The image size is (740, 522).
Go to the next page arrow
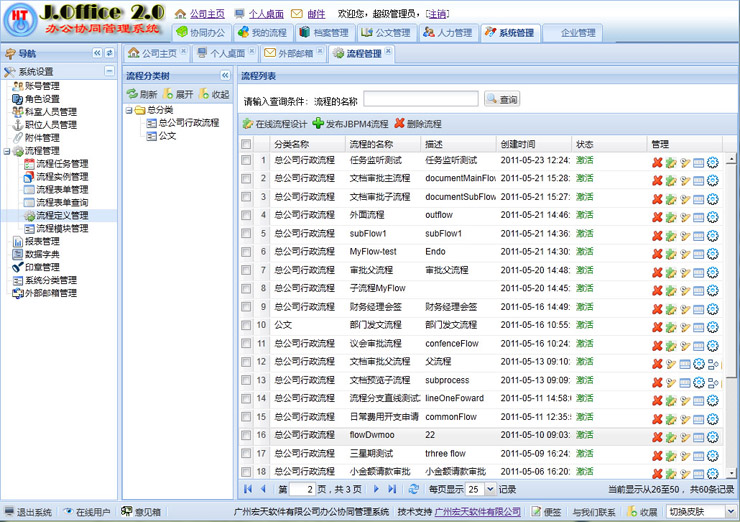[x=376, y=489]
